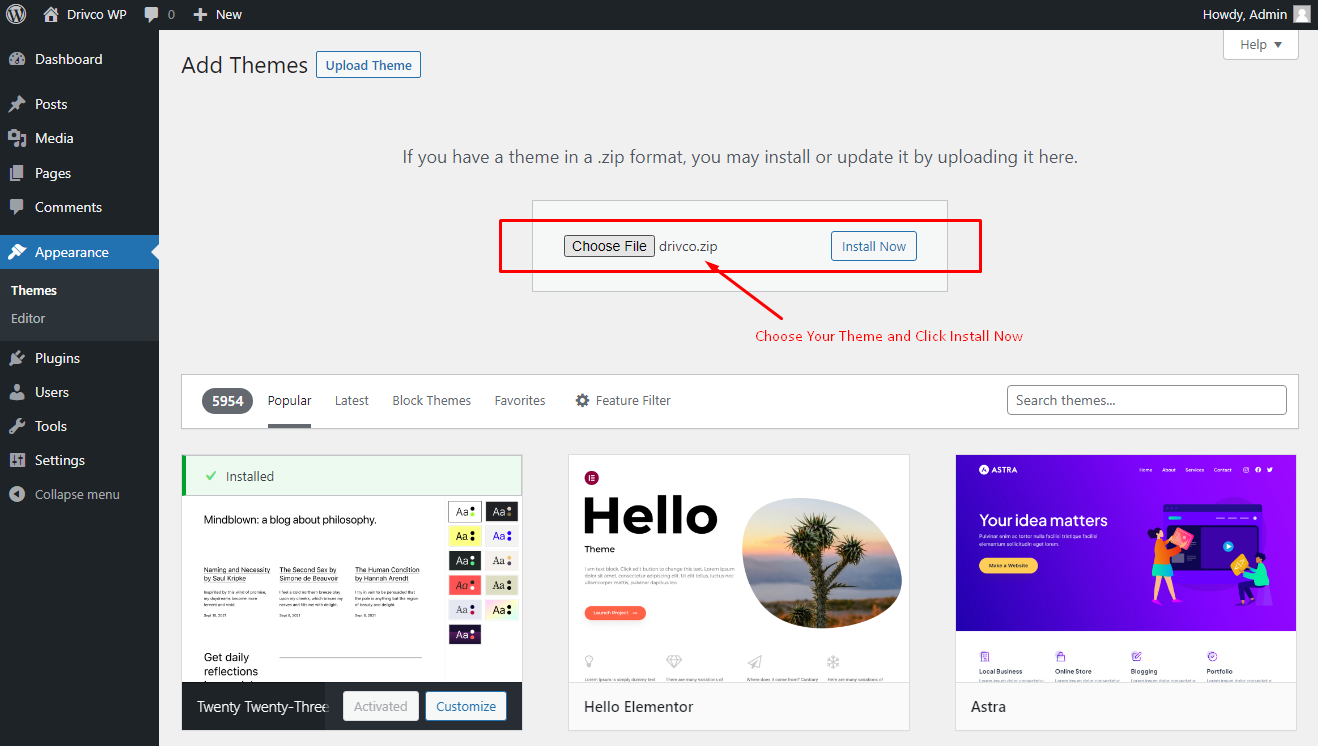Click the Drivco WP site name link
This screenshot has height=746, width=1318.
pyautogui.click(x=96, y=15)
